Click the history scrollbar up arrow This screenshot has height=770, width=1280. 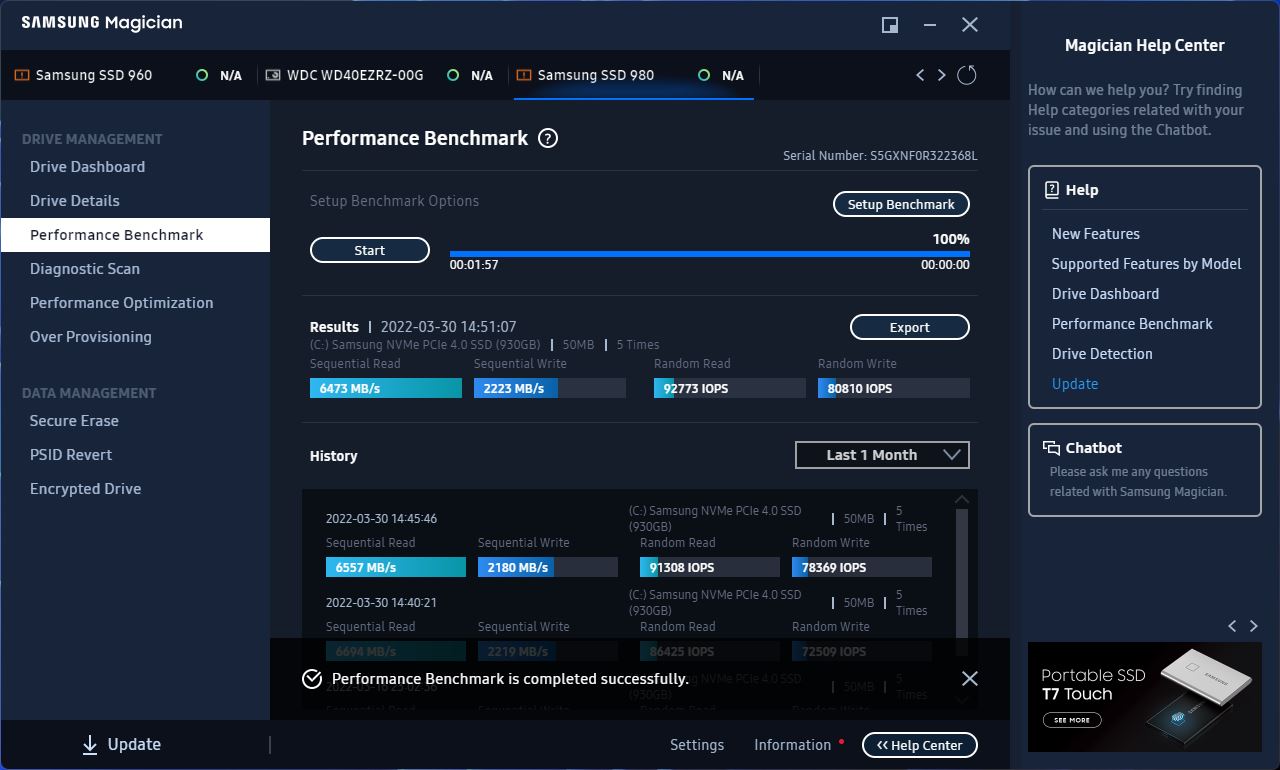[962, 500]
